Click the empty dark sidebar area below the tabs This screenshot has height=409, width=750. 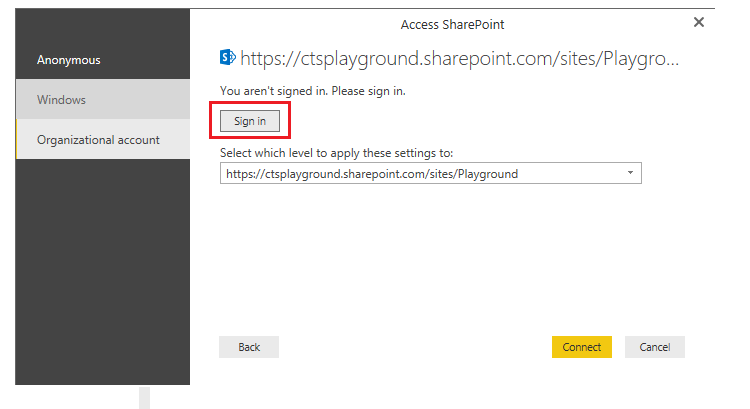tap(102, 271)
